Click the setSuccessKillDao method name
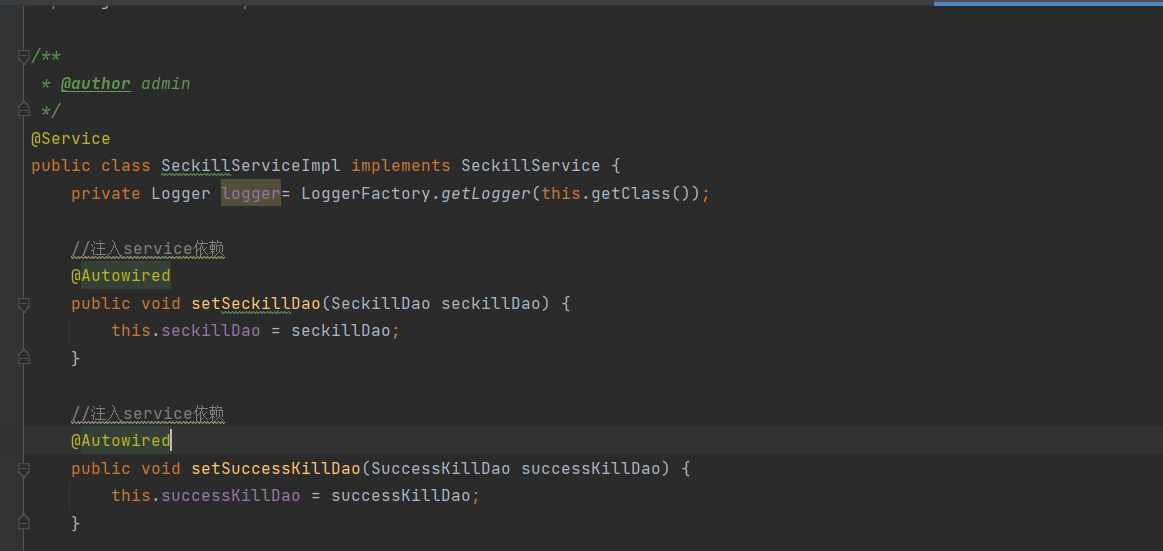 275,468
